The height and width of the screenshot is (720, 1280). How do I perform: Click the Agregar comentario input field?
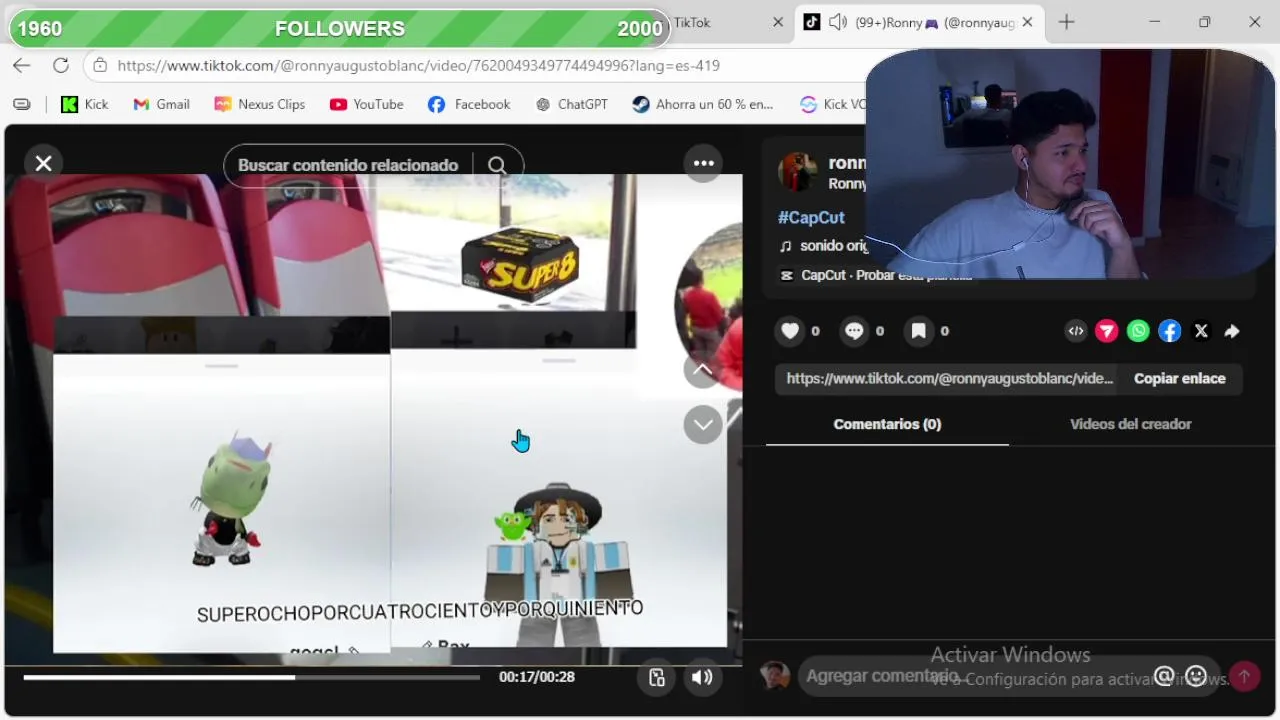975,676
